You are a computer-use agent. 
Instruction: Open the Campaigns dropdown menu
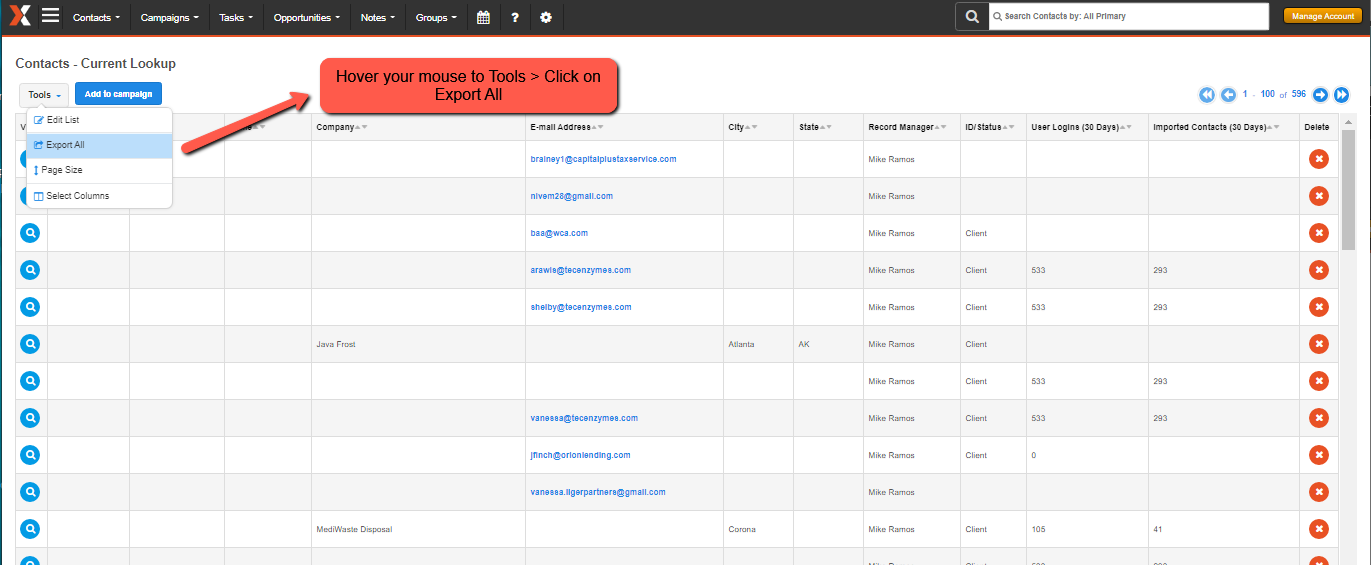169,17
